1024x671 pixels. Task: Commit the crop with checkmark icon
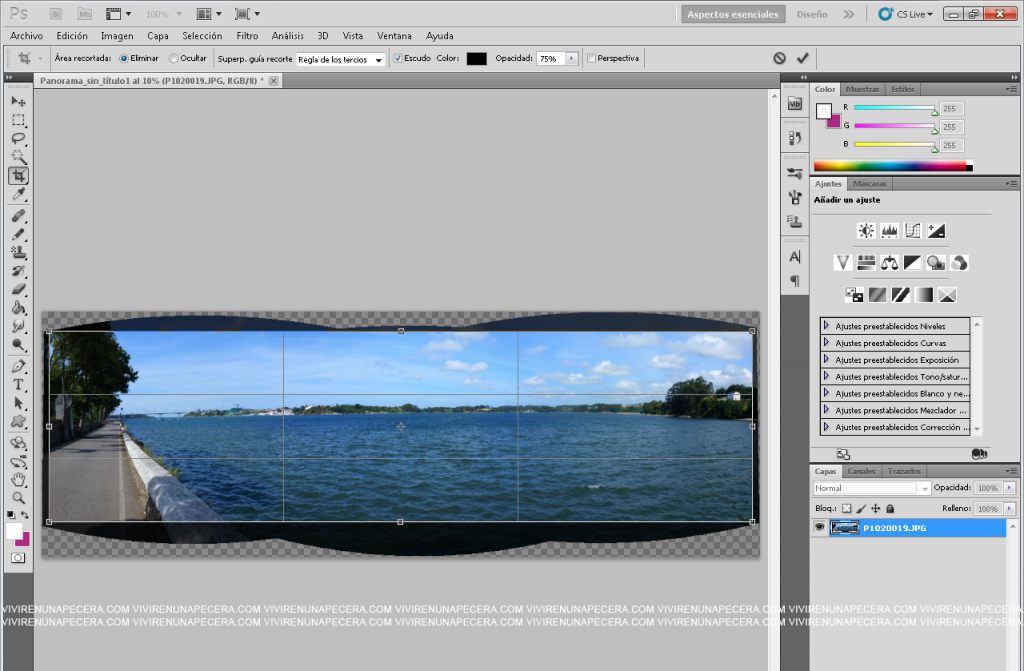tap(802, 58)
